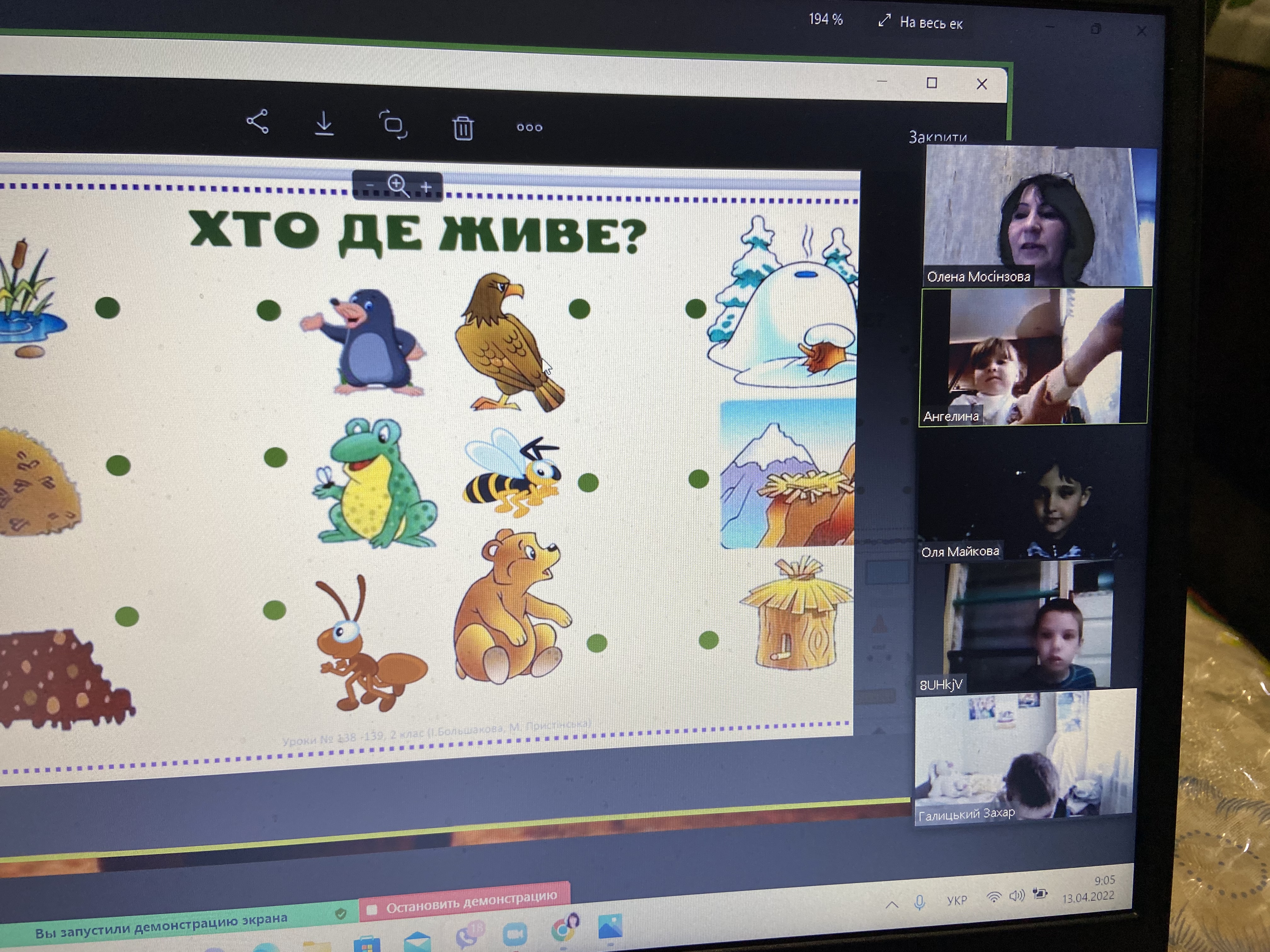Viewport: 1270px width, 952px height.
Task: Open the Zoom app in taskbar
Action: pos(514,934)
